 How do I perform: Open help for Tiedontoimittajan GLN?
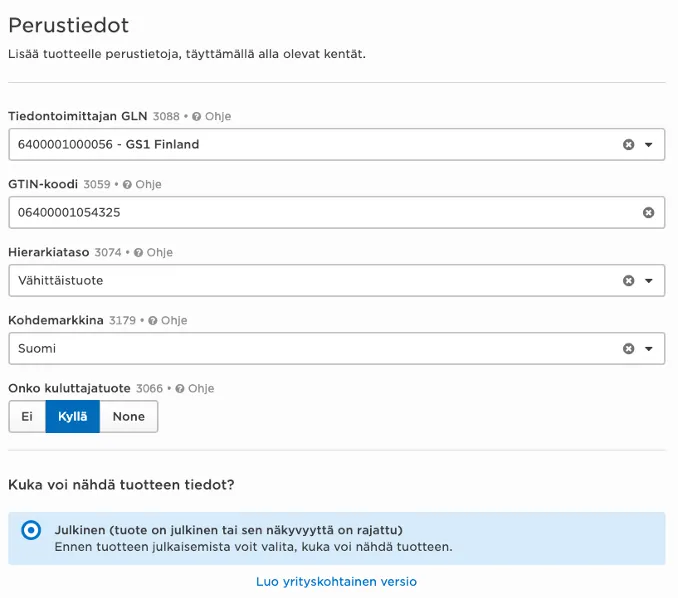pyautogui.click(x=211, y=117)
